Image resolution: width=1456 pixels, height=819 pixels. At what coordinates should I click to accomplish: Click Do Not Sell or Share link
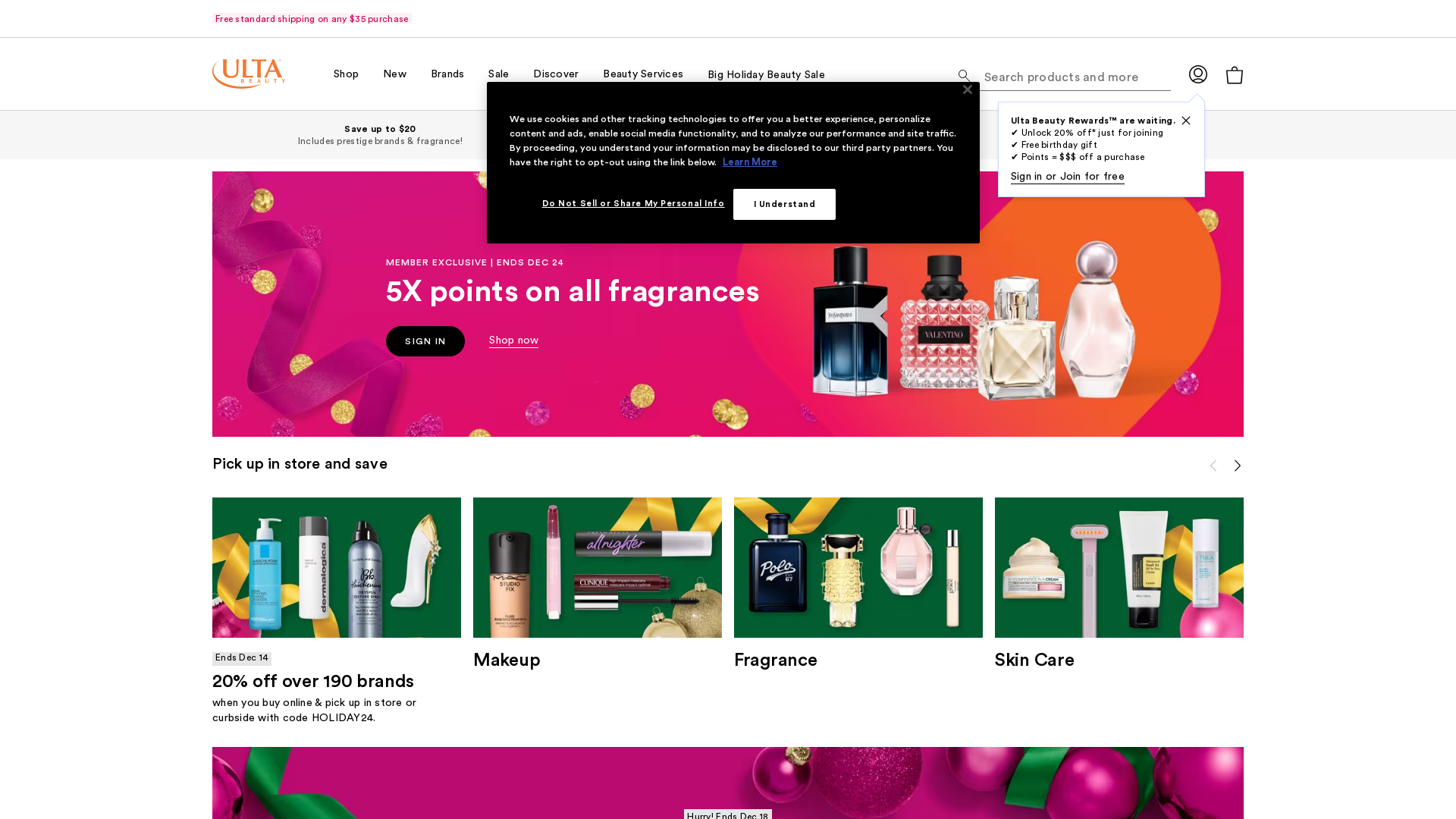pos(633,203)
